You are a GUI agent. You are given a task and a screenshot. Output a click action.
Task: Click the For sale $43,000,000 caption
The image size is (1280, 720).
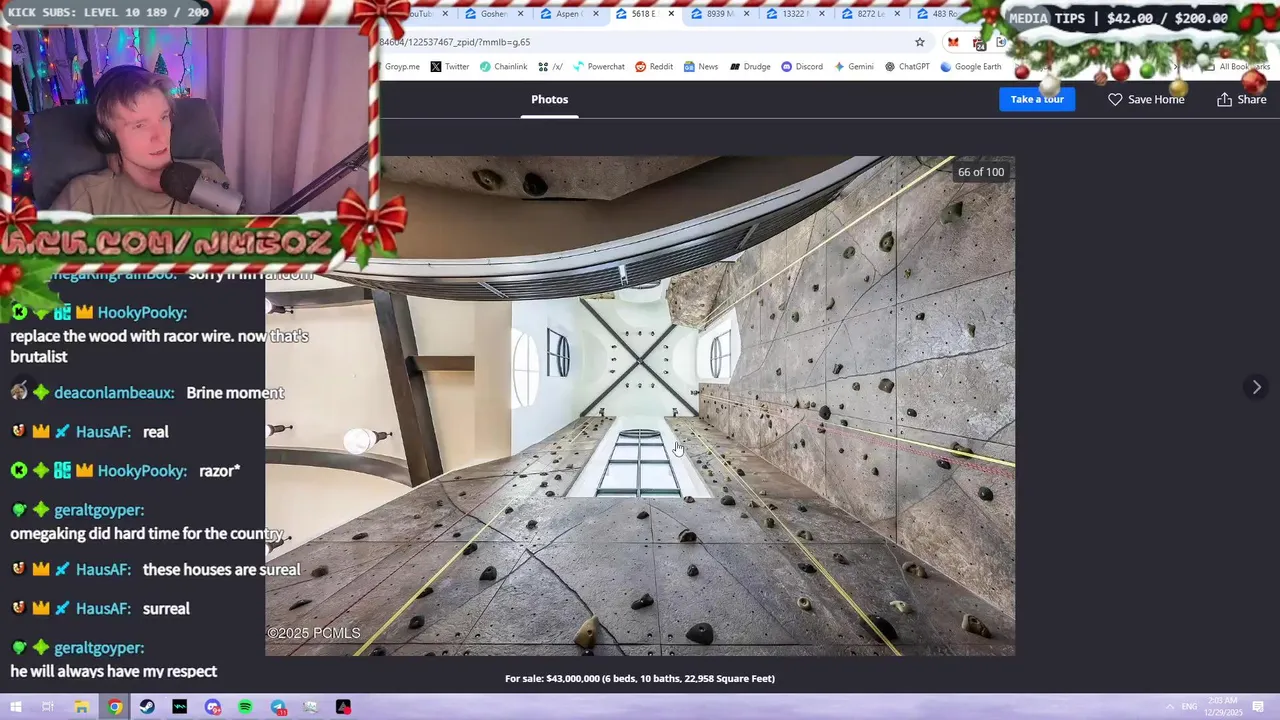pyautogui.click(x=640, y=678)
